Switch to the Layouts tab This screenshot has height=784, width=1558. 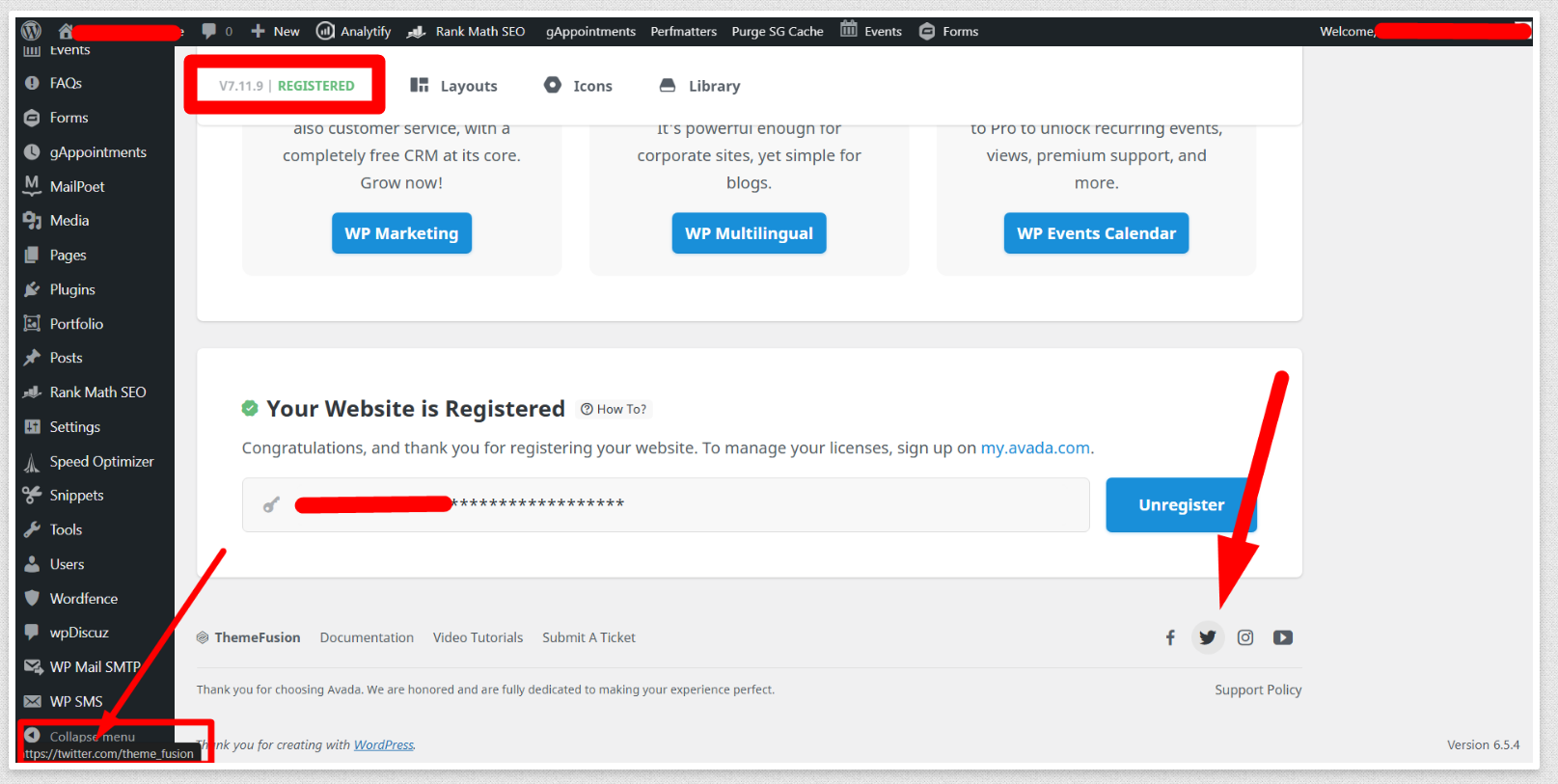(x=453, y=86)
